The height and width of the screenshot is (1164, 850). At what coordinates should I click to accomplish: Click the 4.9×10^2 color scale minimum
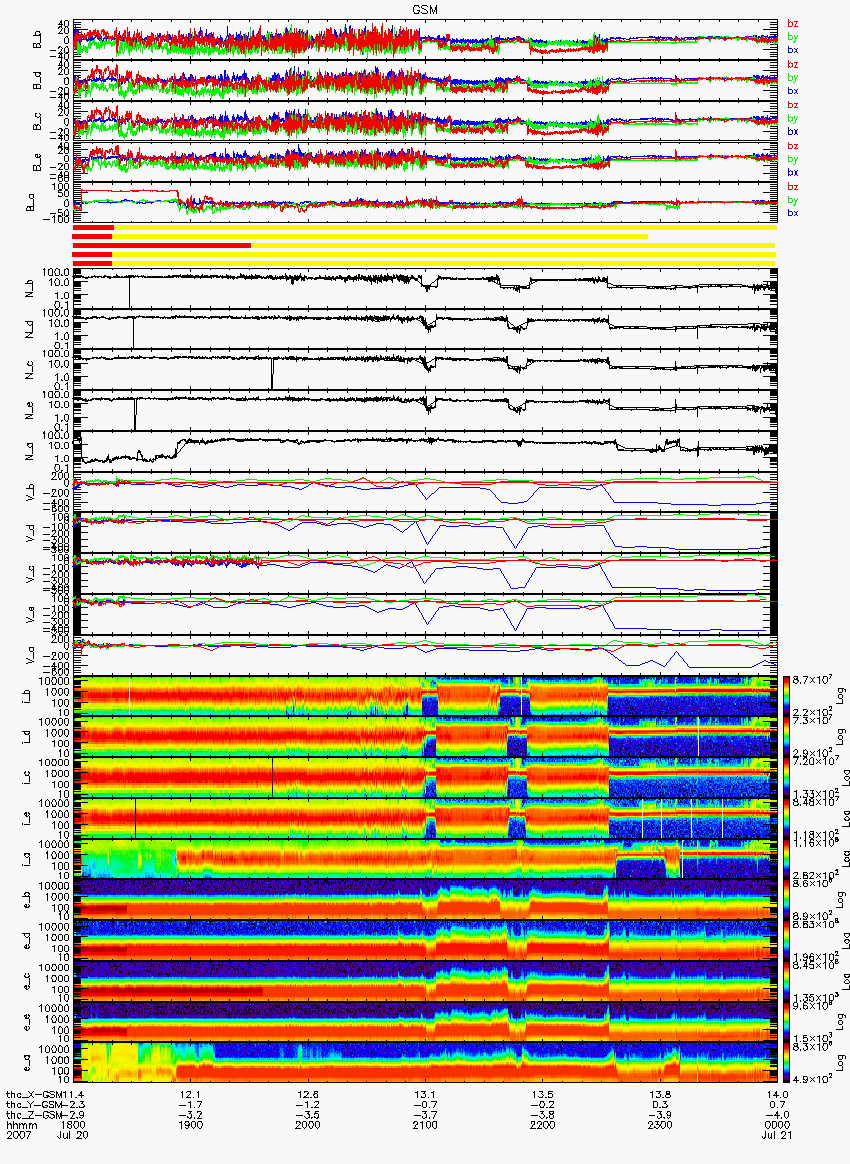point(811,1079)
